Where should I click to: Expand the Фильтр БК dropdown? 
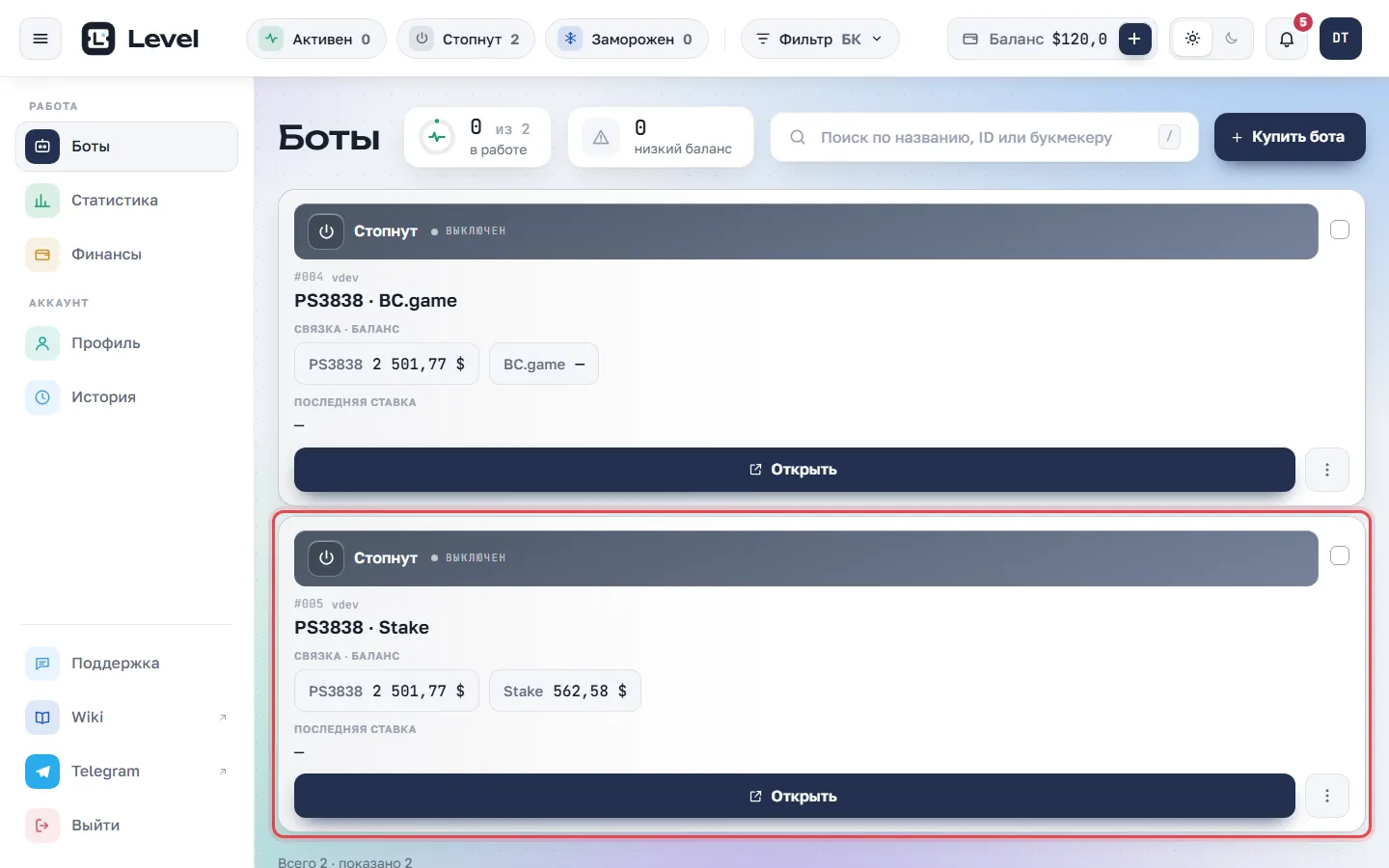820,39
